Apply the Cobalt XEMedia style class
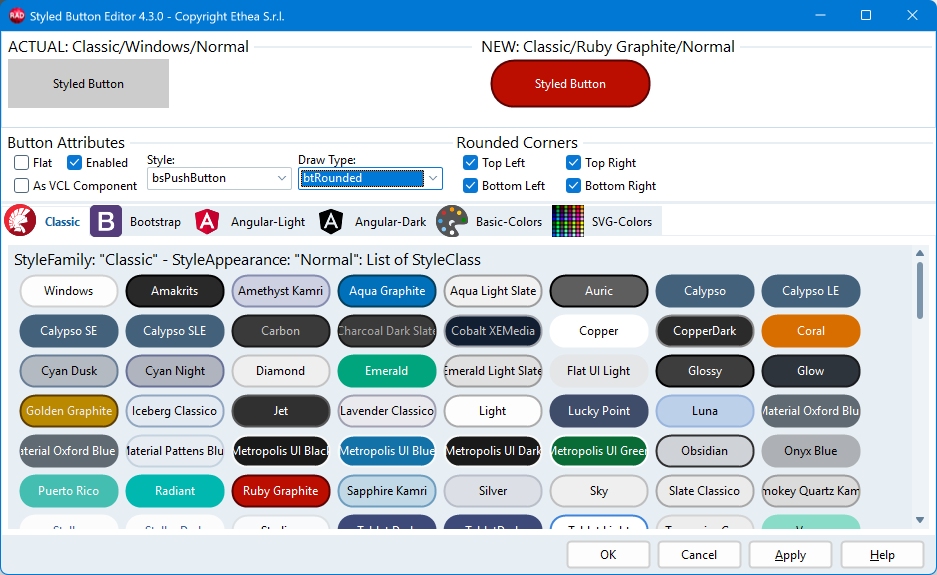Viewport: 937px width, 575px height. (493, 331)
